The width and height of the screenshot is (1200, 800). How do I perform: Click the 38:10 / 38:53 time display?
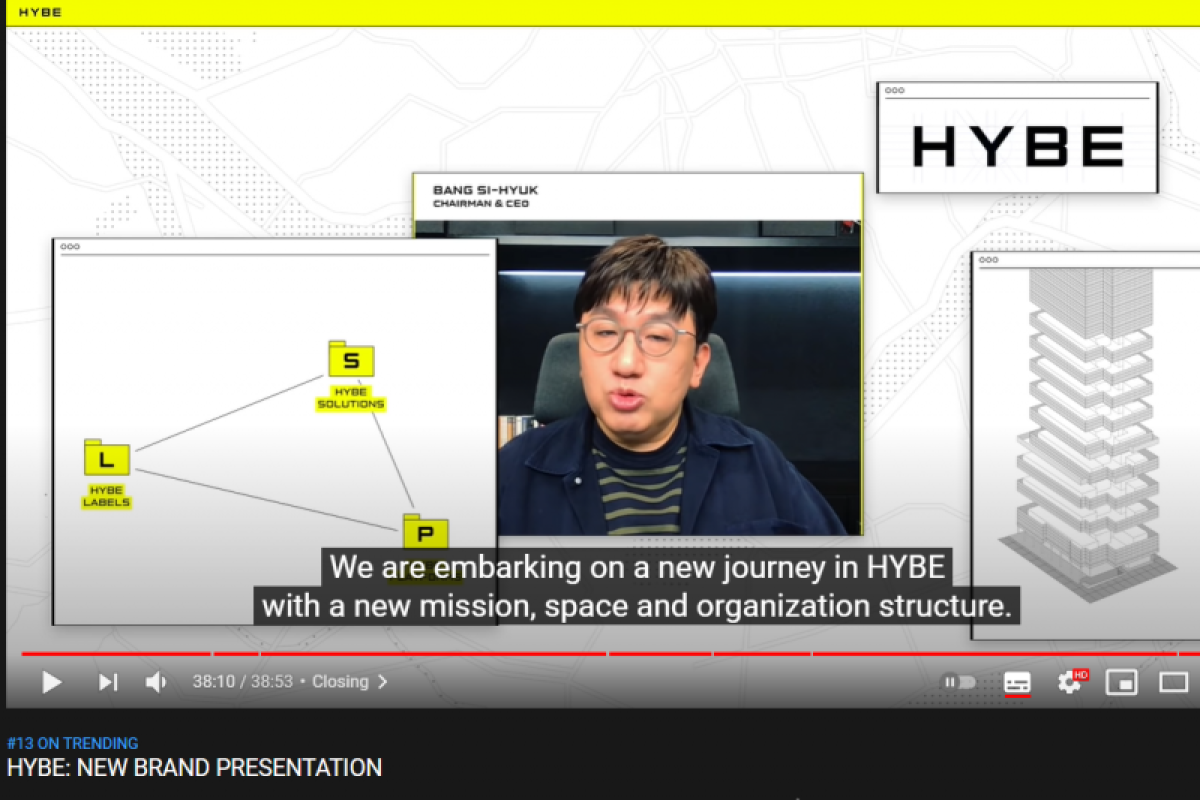pos(242,682)
